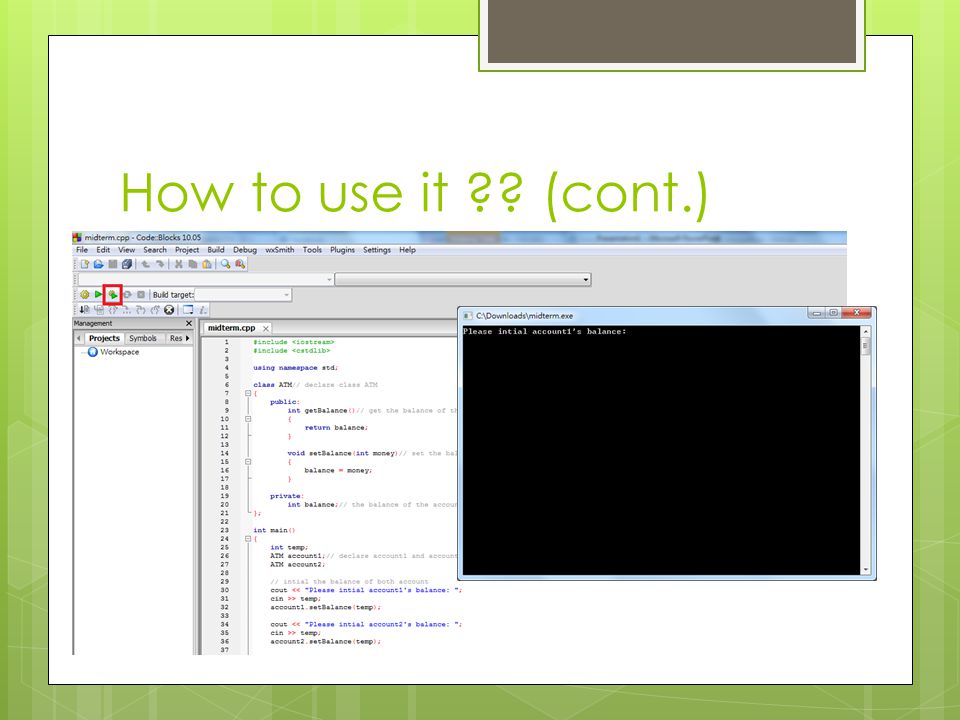Open the Debug menu
Viewport: 960px width, 720px height.
click(x=245, y=250)
